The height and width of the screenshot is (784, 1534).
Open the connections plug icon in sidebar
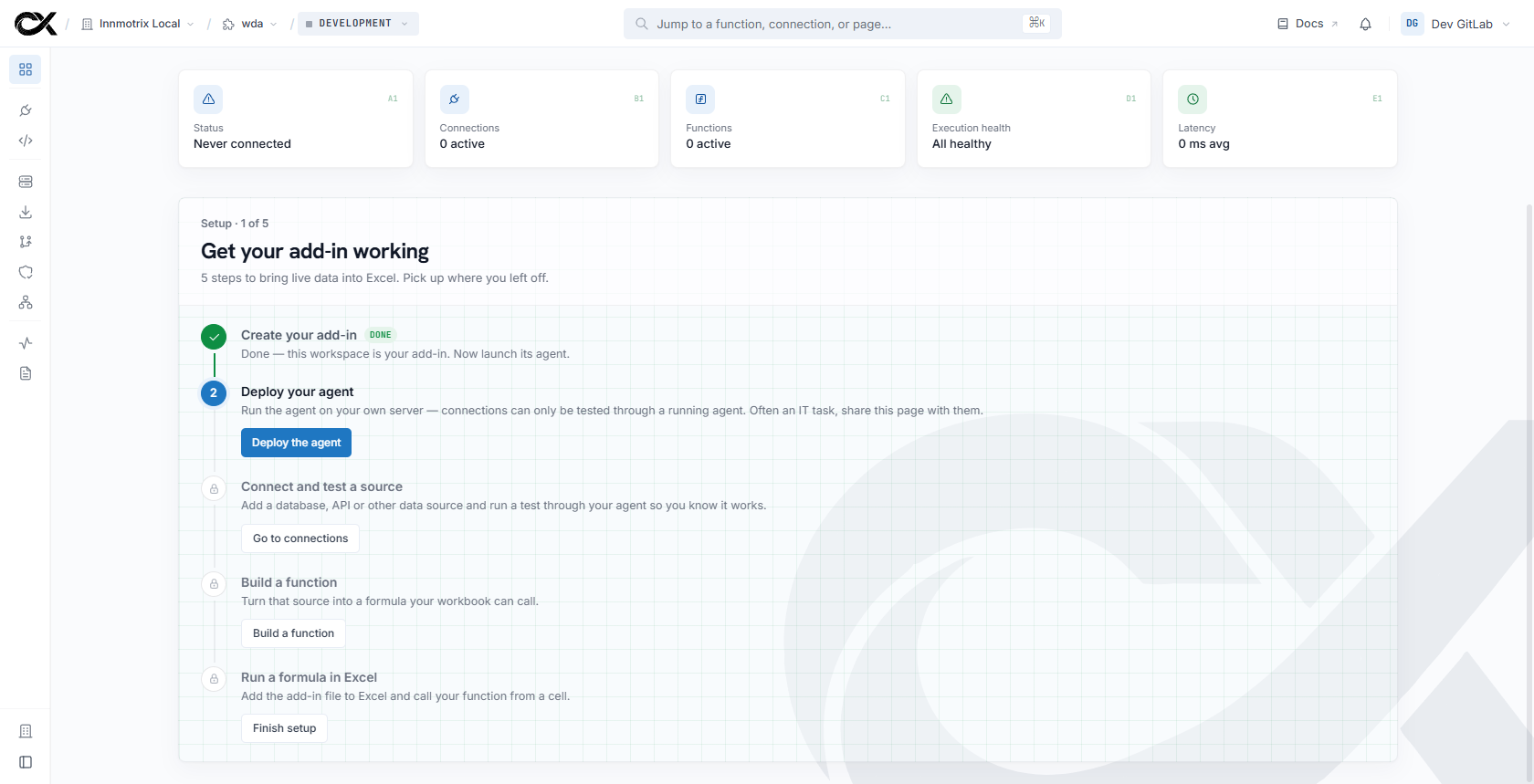(26, 110)
